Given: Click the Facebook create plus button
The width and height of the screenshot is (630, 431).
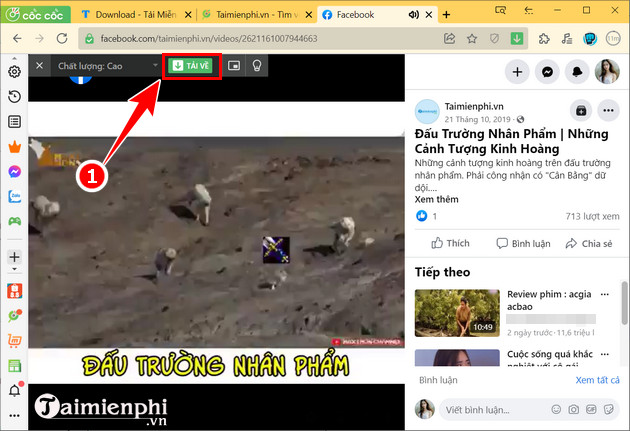Looking at the screenshot, I should (x=517, y=72).
